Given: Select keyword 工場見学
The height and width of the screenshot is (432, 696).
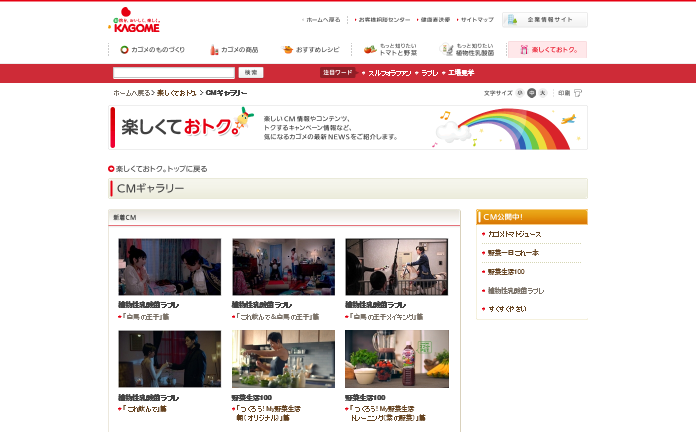Looking at the screenshot, I should tap(461, 73).
